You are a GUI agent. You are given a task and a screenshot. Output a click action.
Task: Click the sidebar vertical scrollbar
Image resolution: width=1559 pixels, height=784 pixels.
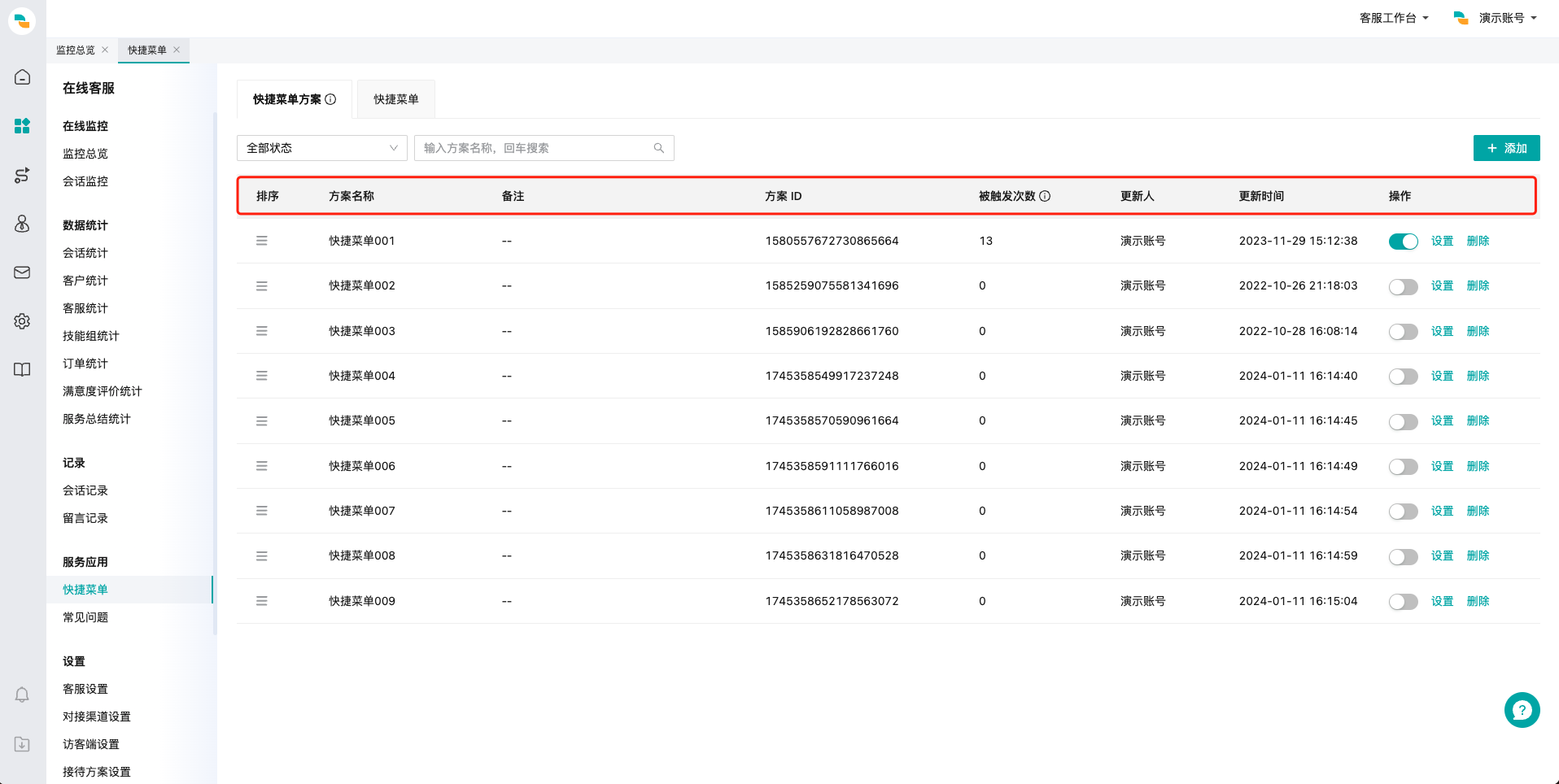215,373
